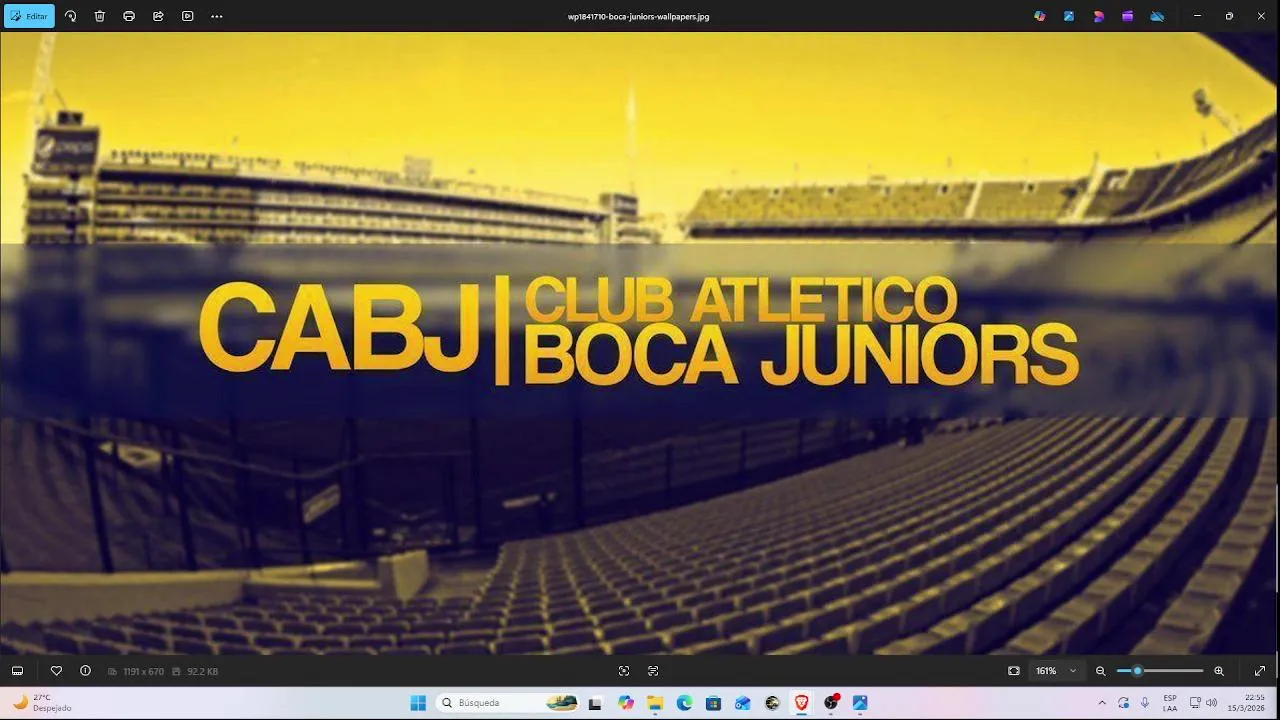Toggle the filmstrip view at bottom left
Viewport: 1280px width, 720px height.
[x=17, y=671]
